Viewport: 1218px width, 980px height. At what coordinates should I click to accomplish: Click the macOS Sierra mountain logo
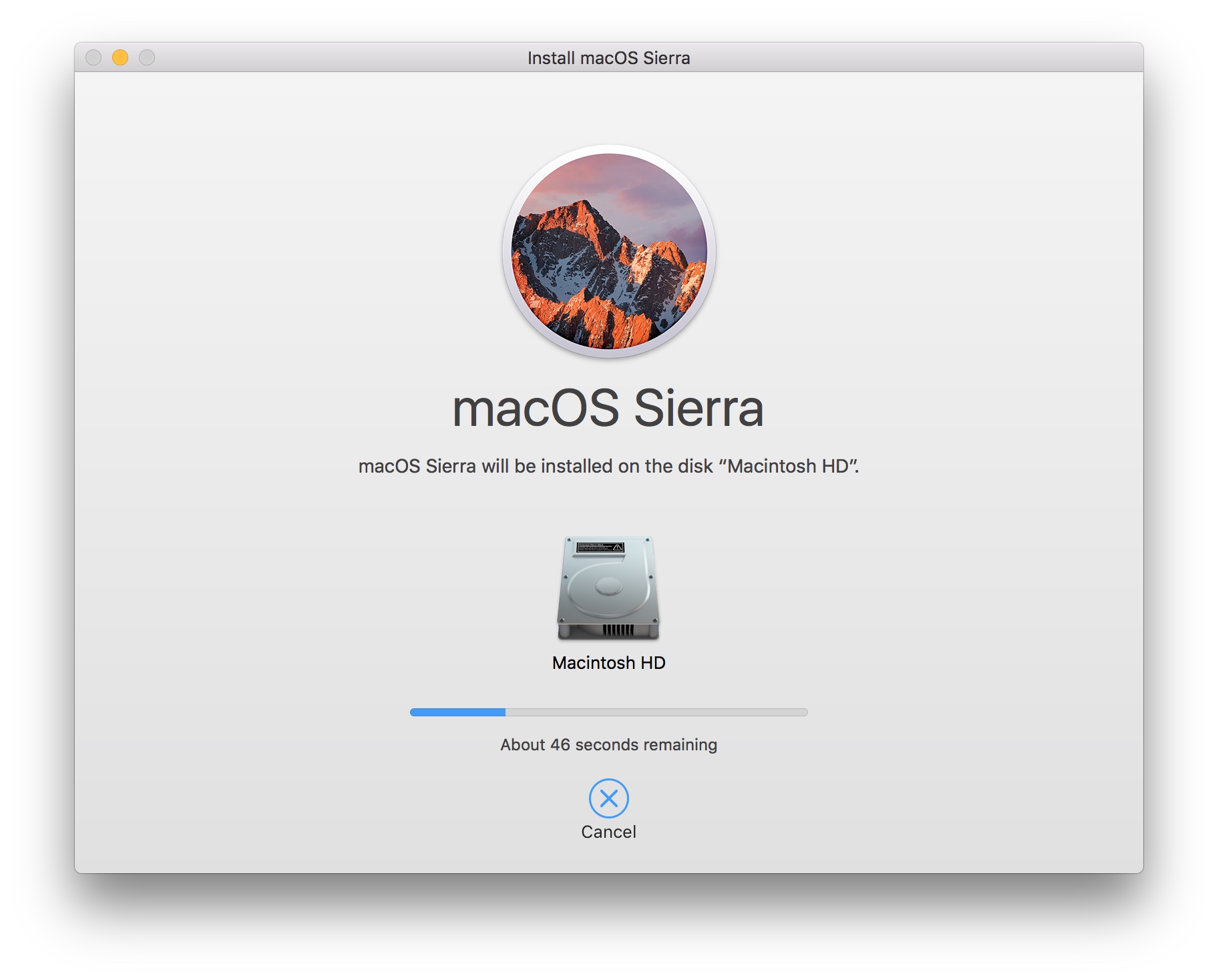[x=609, y=252]
